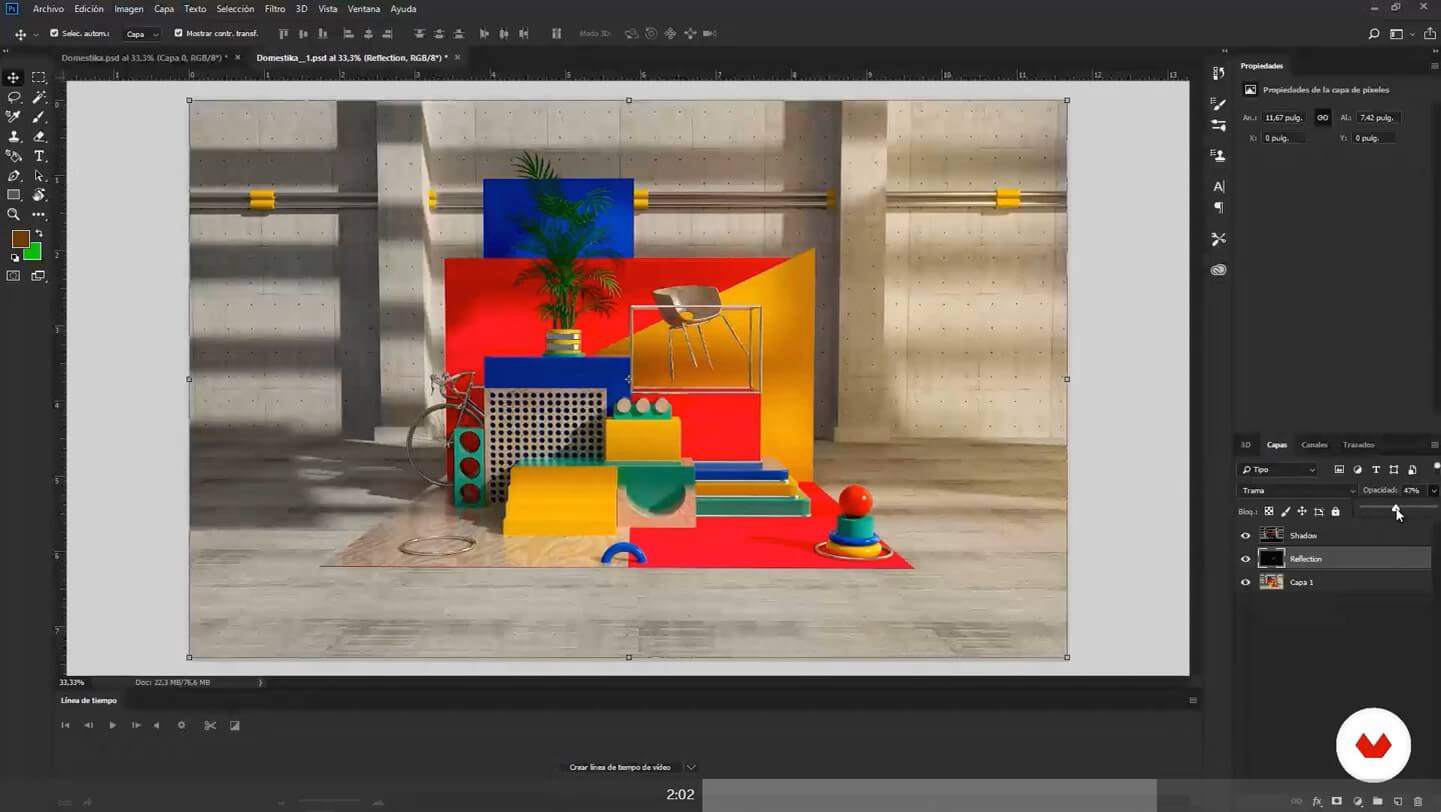Open the Tipo layer filter dropdown

[x=1279, y=470]
